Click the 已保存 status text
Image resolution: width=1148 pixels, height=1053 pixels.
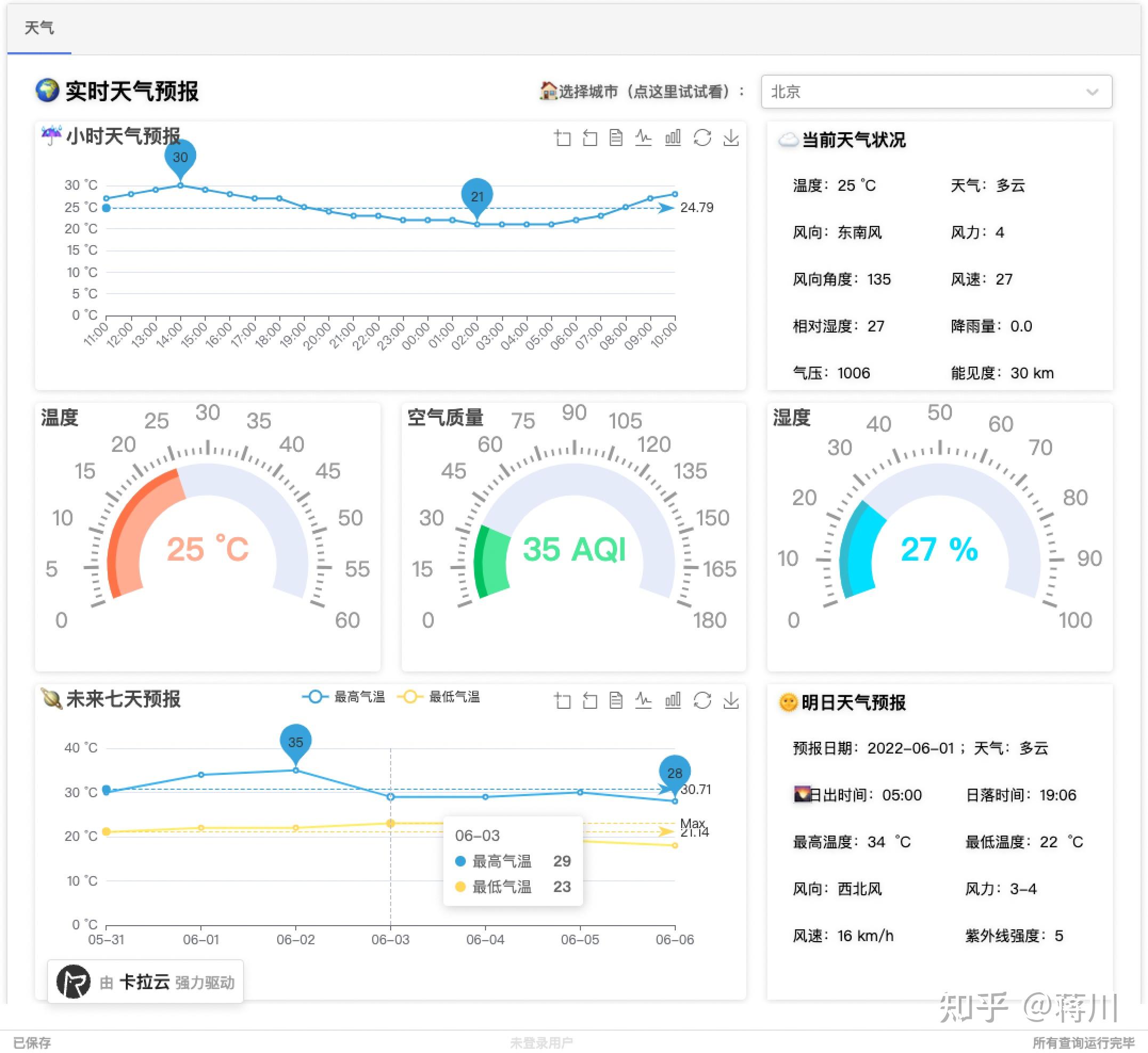tap(32, 1043)
